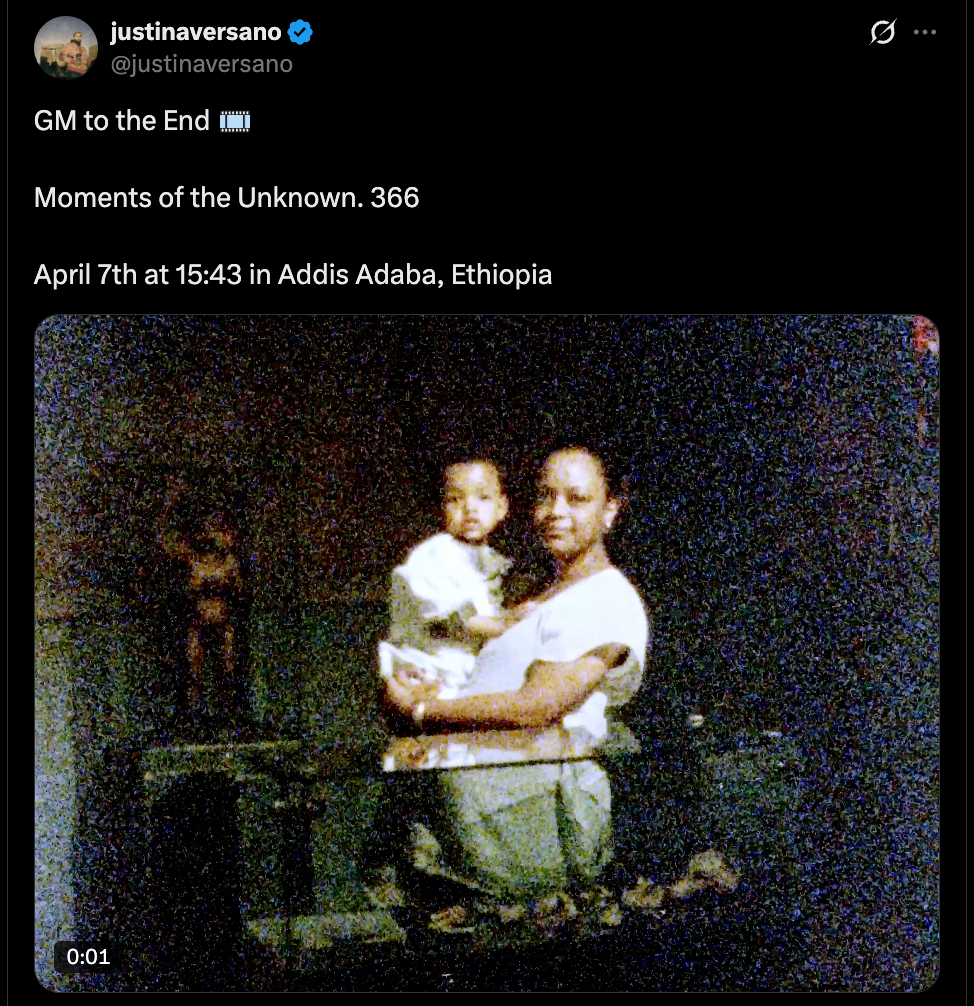
Task: Click the "April 7th at 15:43" text
Action: tap(138, 274)
